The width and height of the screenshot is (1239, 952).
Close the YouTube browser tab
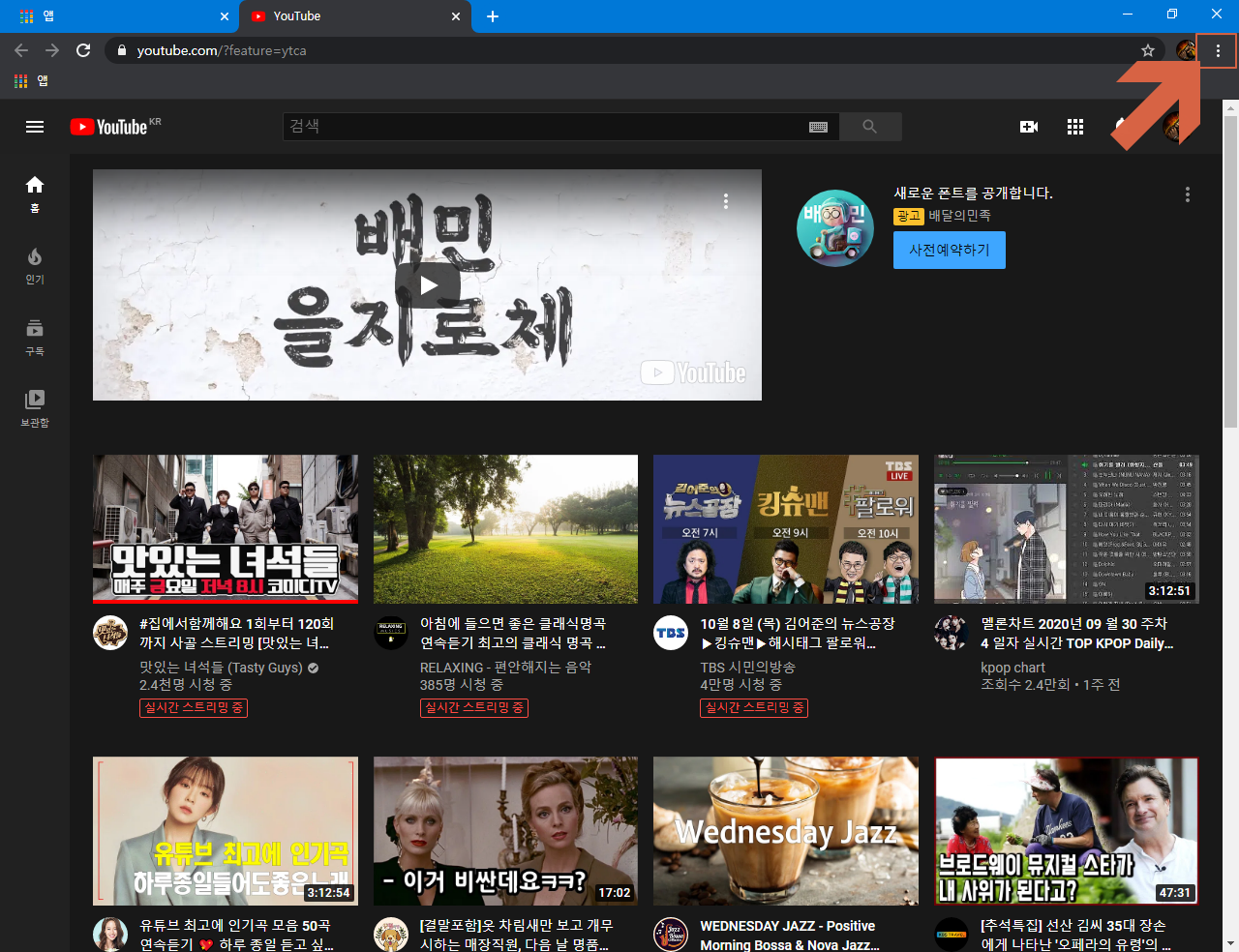456,16
